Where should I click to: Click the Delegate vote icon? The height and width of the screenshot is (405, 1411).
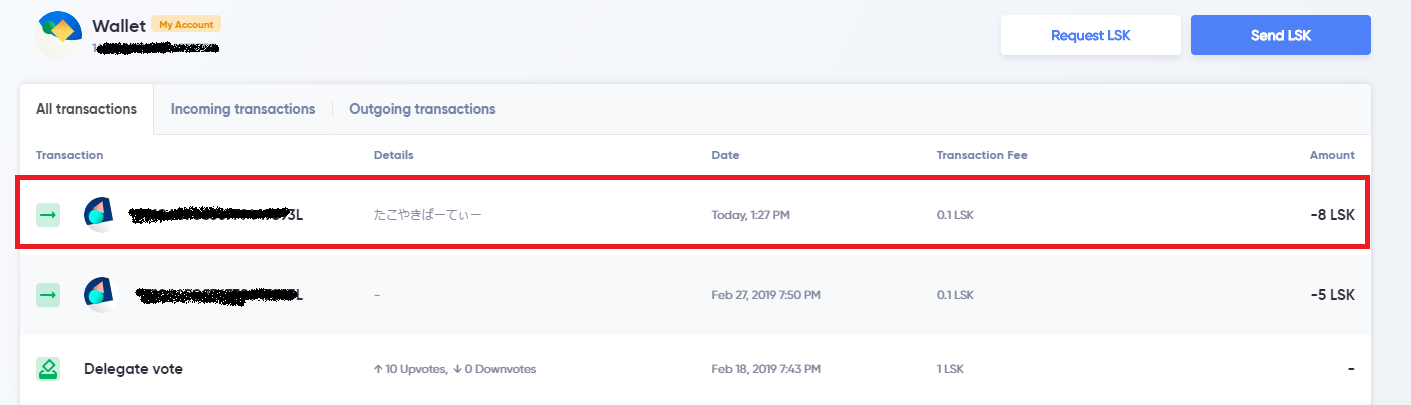[x=48, y=369]
